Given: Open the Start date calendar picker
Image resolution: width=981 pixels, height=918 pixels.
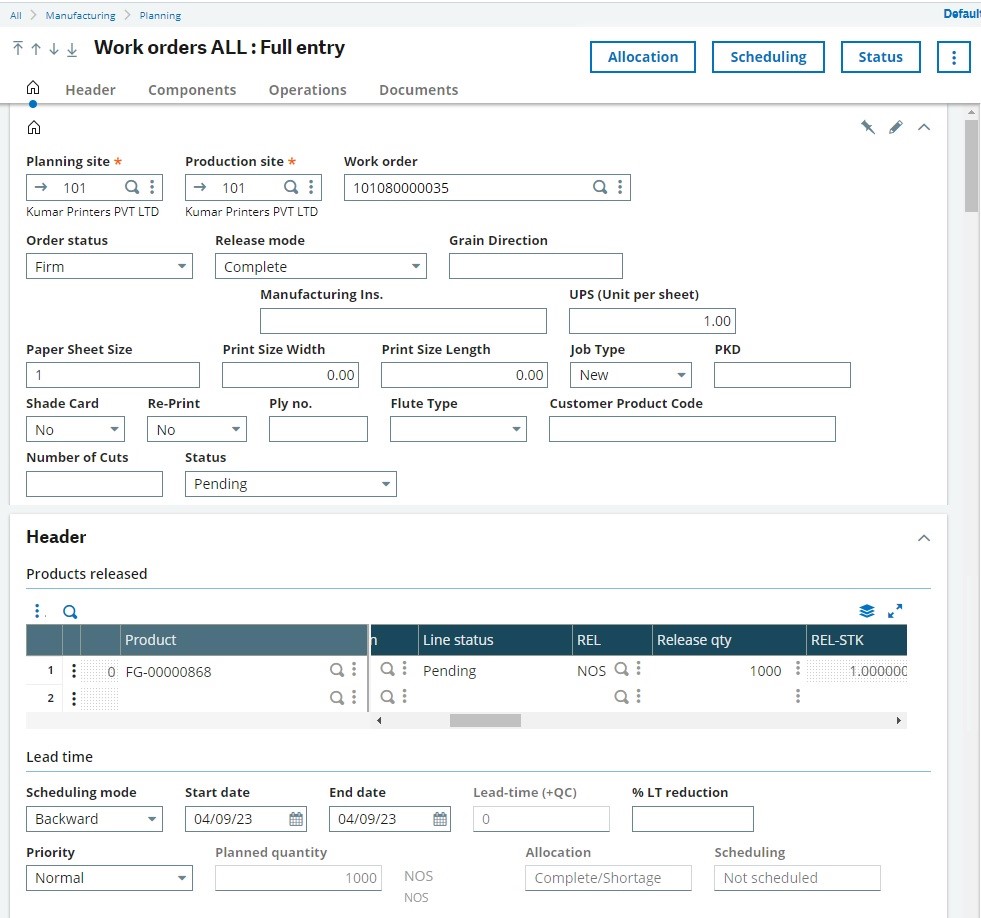Looking at the screenshot, I should point(296,819).
